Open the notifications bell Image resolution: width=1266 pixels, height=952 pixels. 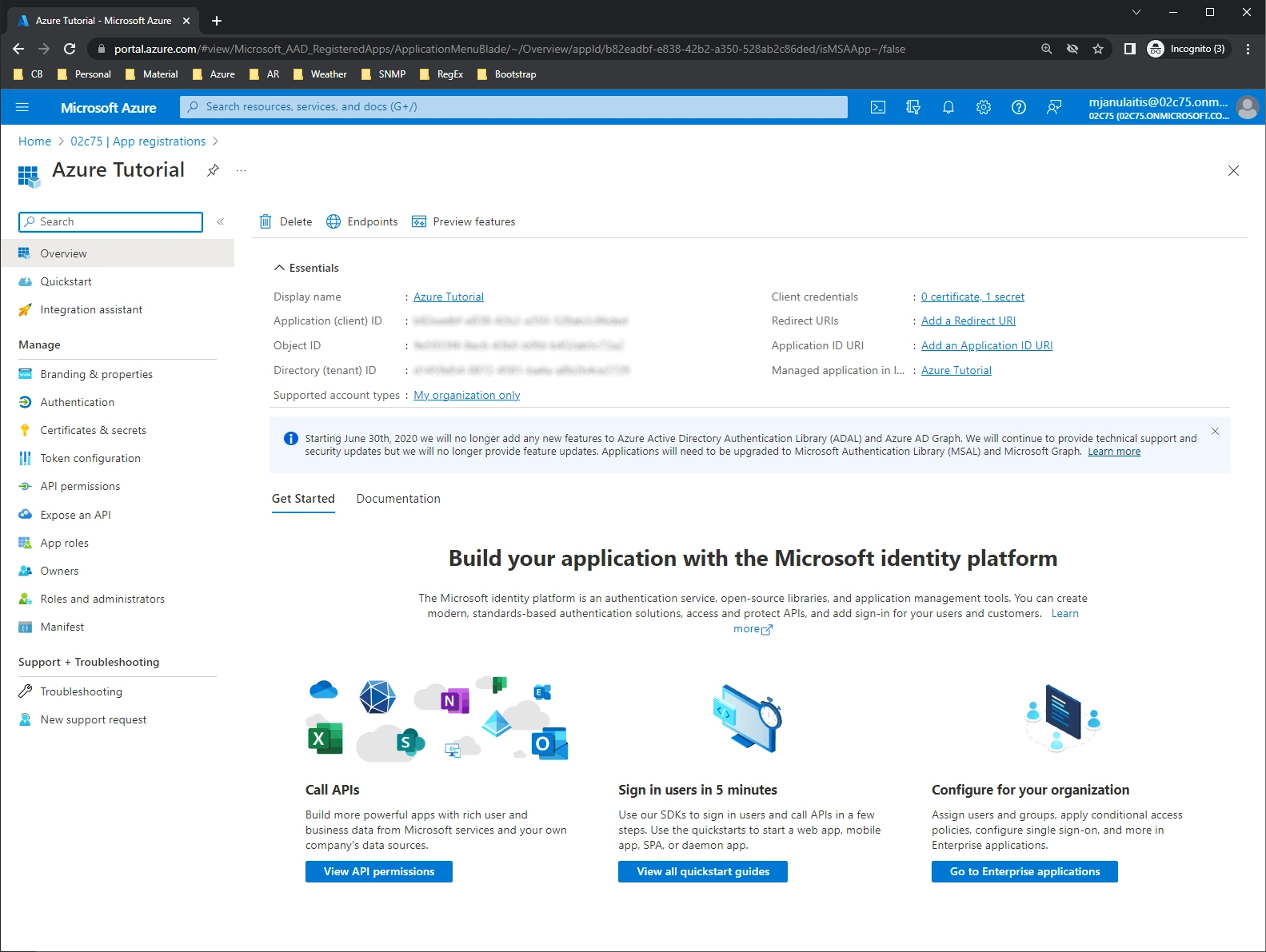pyautogui.click(x=949, y=107)
